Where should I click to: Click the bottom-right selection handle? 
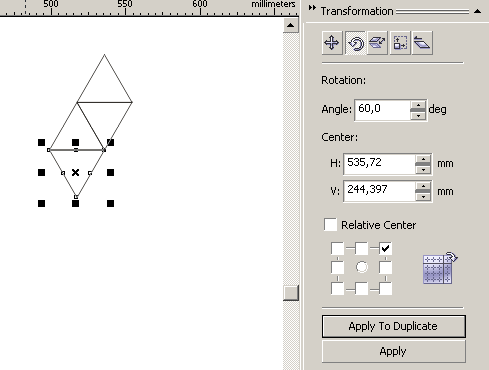pos(110,203)
